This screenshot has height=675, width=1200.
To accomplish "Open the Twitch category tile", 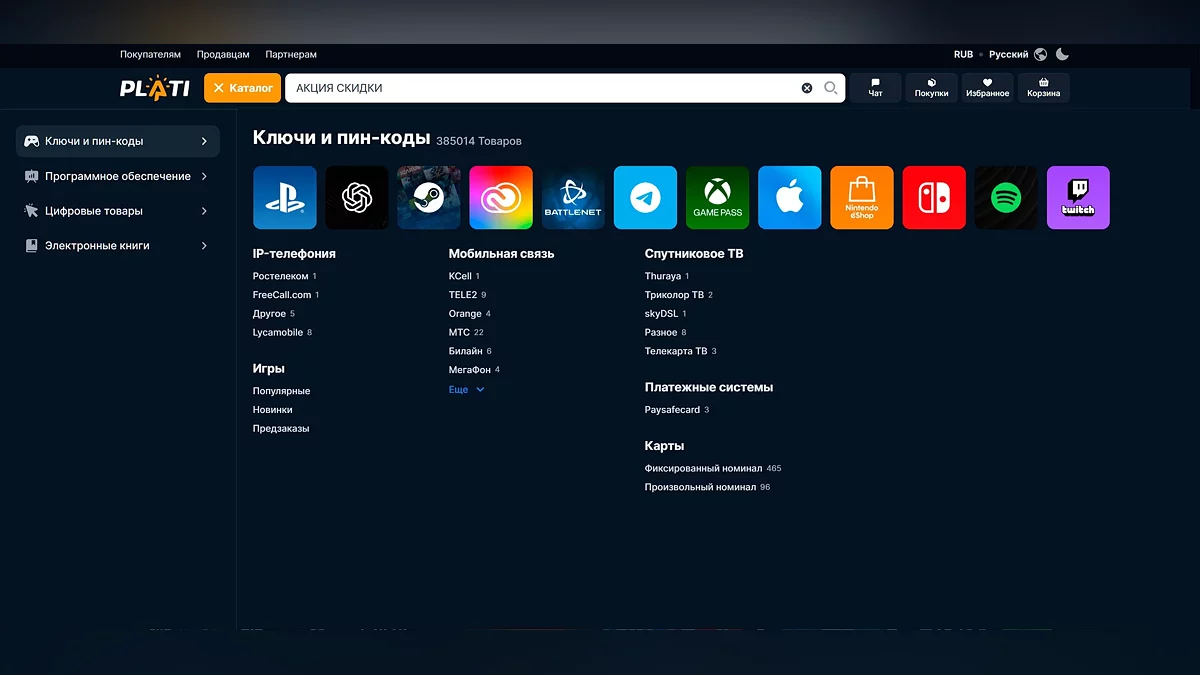I will click(x=1078, y=198).
